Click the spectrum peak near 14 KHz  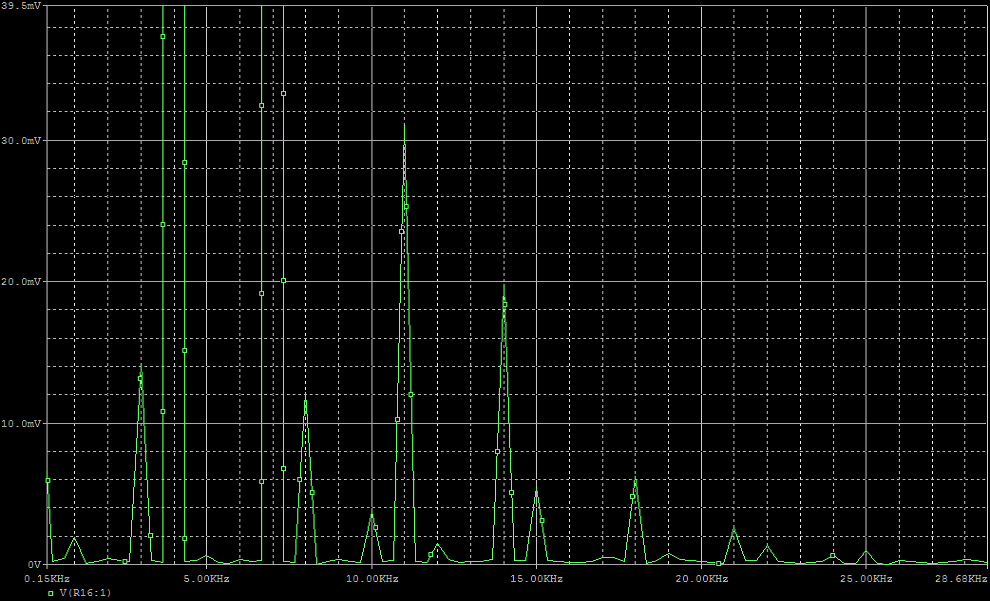[x=504, y=285]
